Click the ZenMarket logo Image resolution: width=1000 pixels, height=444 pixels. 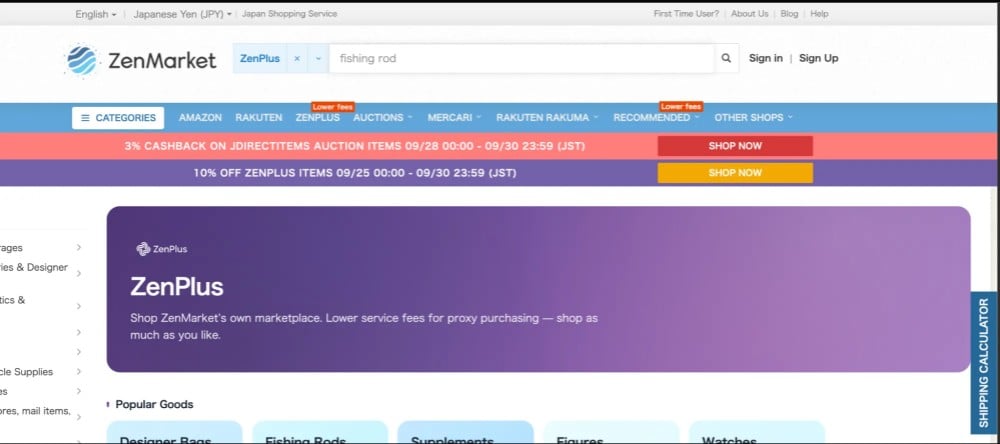click(141, 61)
